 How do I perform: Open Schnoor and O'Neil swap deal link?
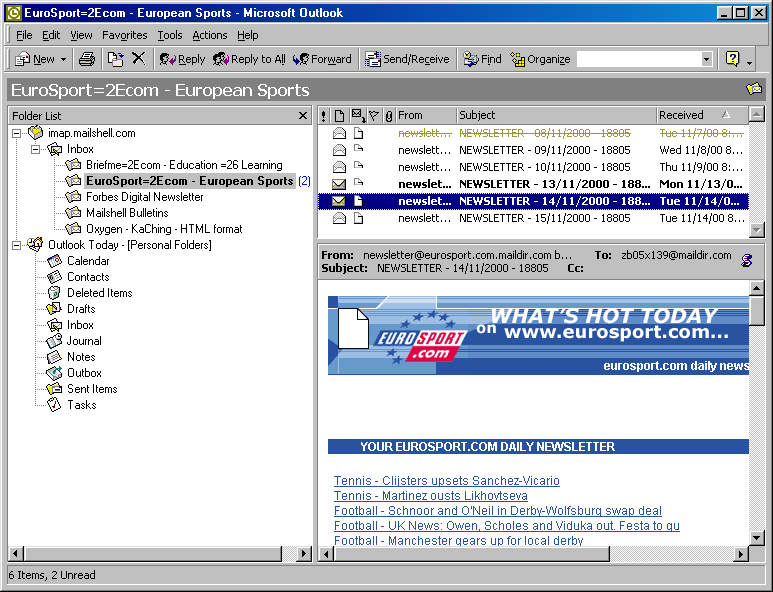click(497, 511)
